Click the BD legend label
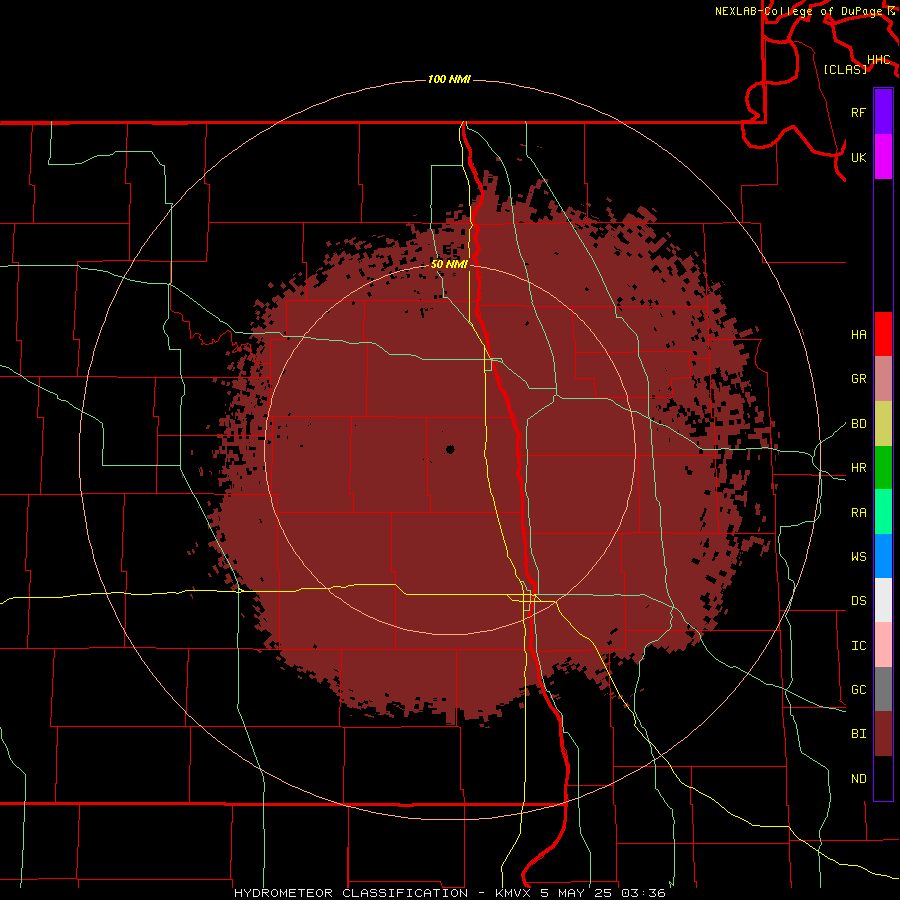900x900 pixels. point(858,424)
